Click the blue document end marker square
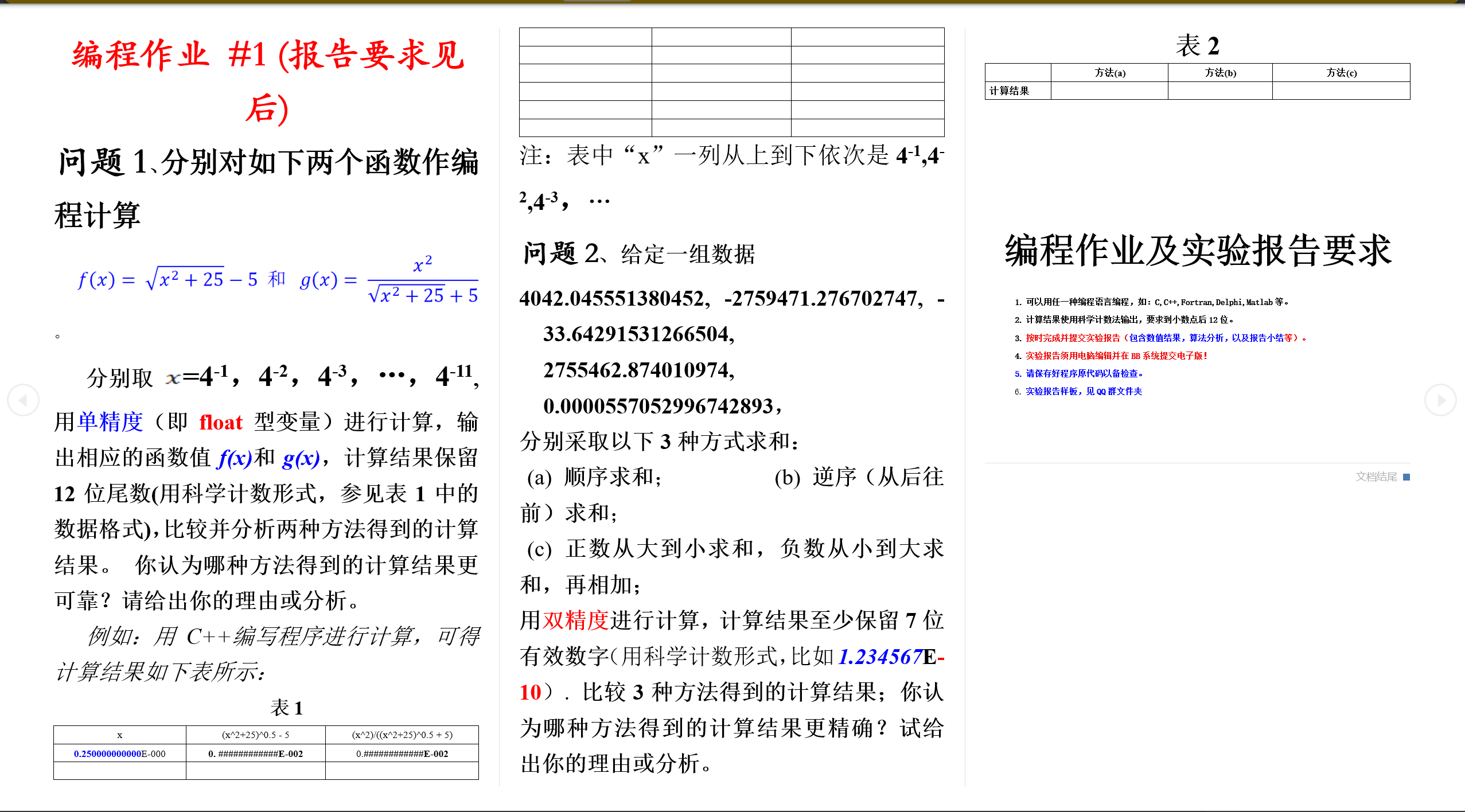The width and height of the screenshot is (1465, 812). pyautogui.click(x=1406, y=477)
